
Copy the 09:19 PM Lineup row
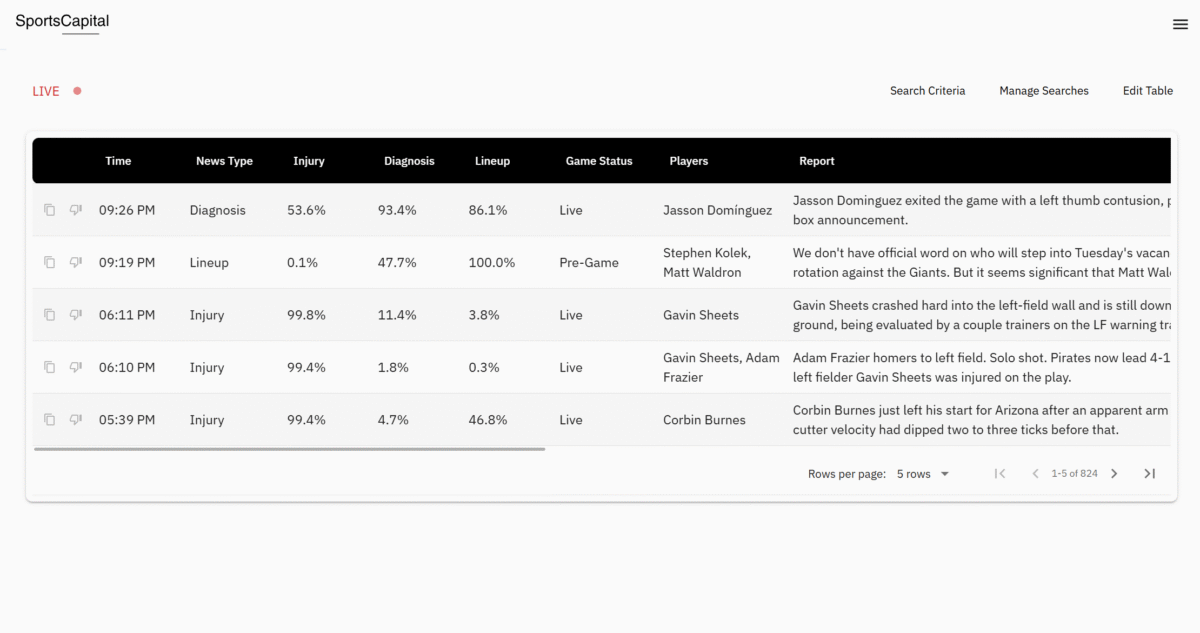[x=49, y=262]
